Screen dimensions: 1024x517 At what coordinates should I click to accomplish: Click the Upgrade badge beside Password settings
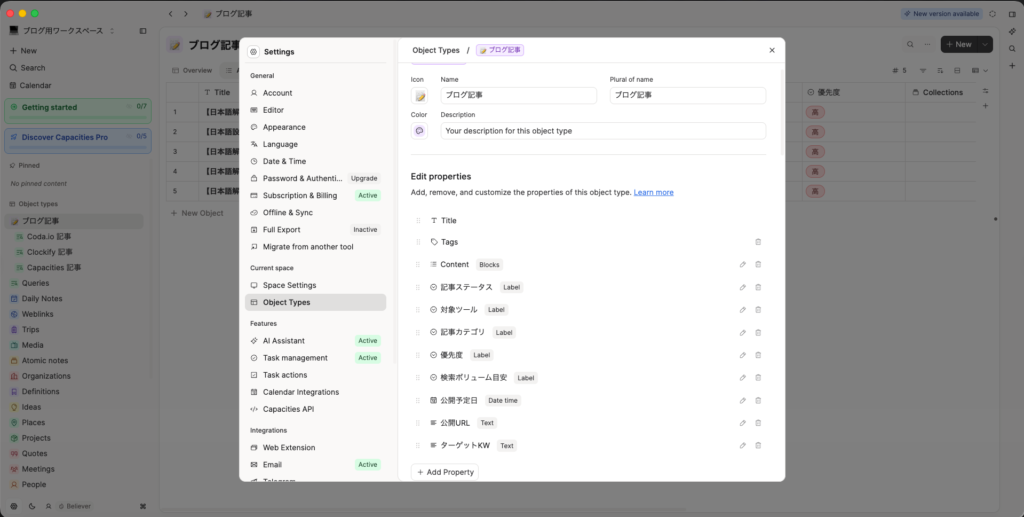click(x=364, y=178)
